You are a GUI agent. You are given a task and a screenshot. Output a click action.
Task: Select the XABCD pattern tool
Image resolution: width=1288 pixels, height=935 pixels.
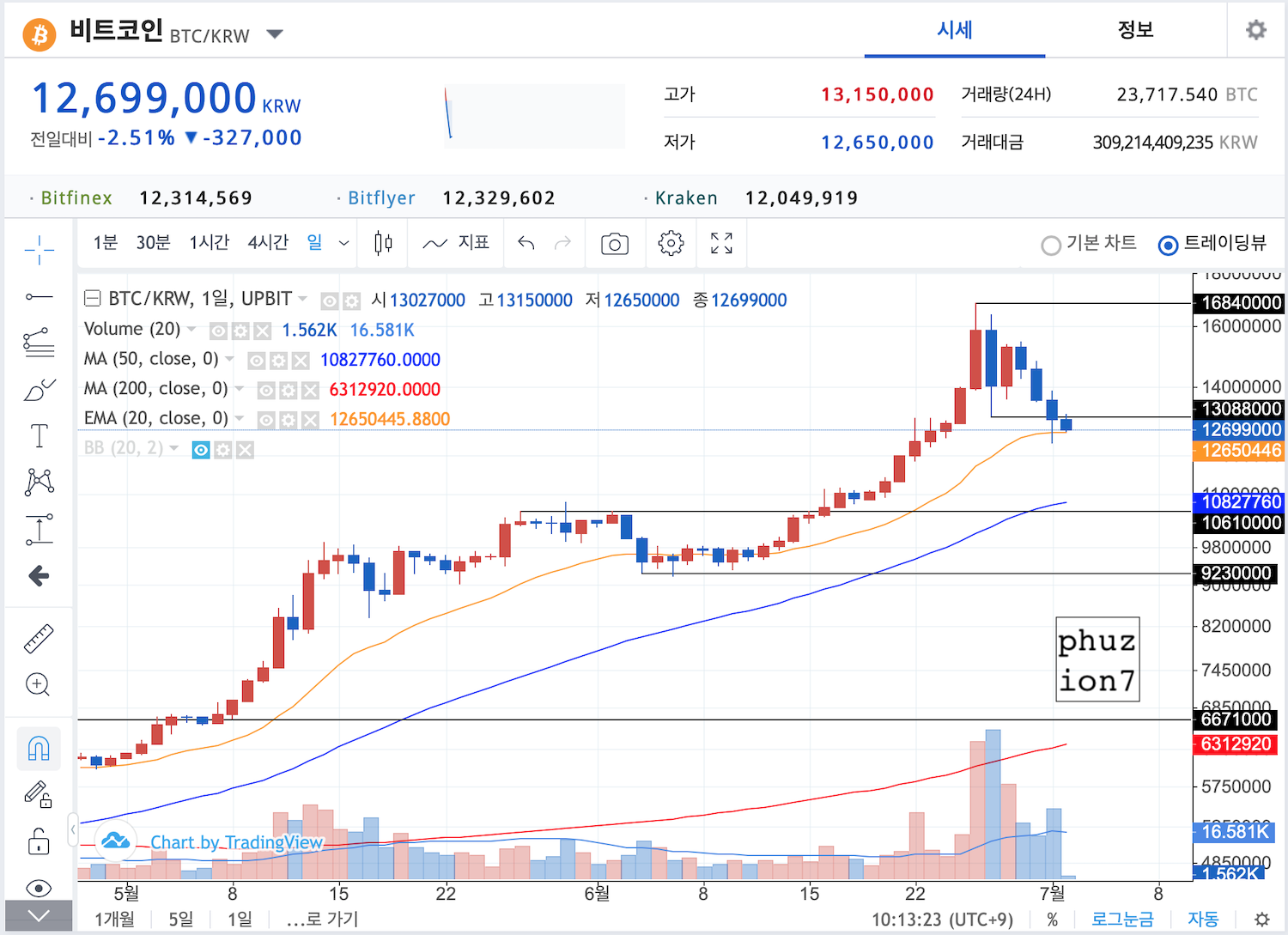tap(39, 482)
